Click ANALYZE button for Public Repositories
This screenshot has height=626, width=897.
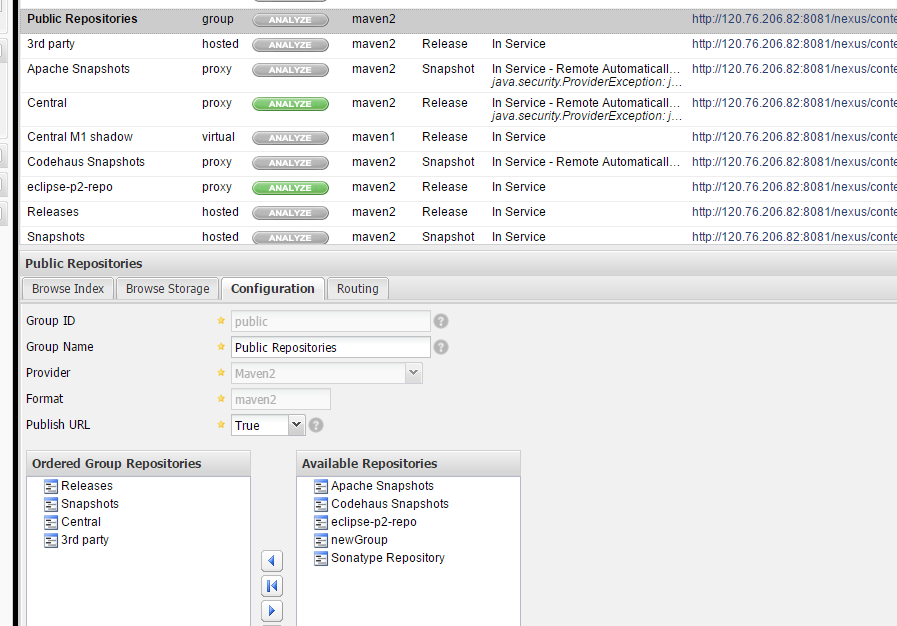(291, 20)
